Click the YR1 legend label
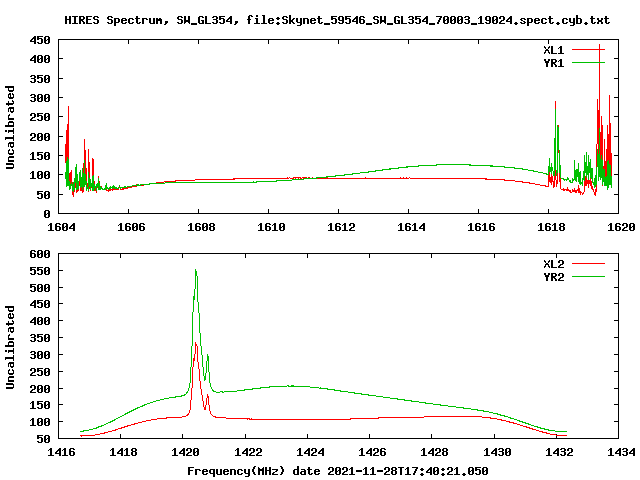This screenshot has width=640, height=480. (x=553, y=63)
